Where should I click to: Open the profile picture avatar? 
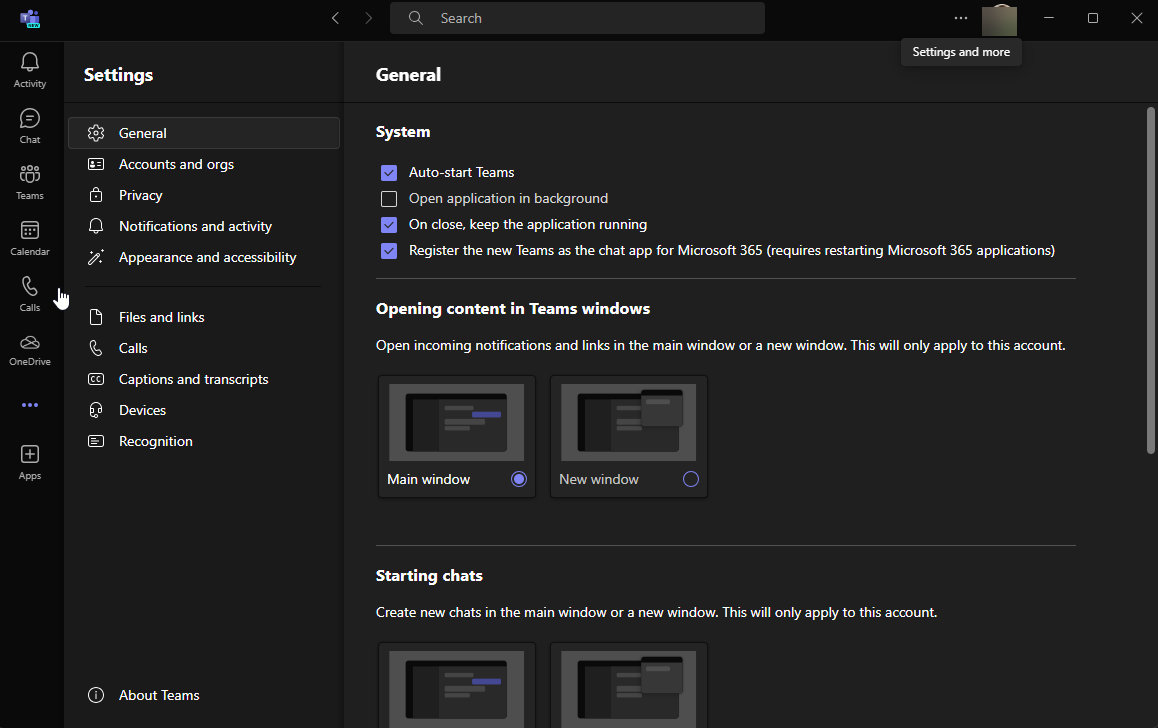[999, 19]
